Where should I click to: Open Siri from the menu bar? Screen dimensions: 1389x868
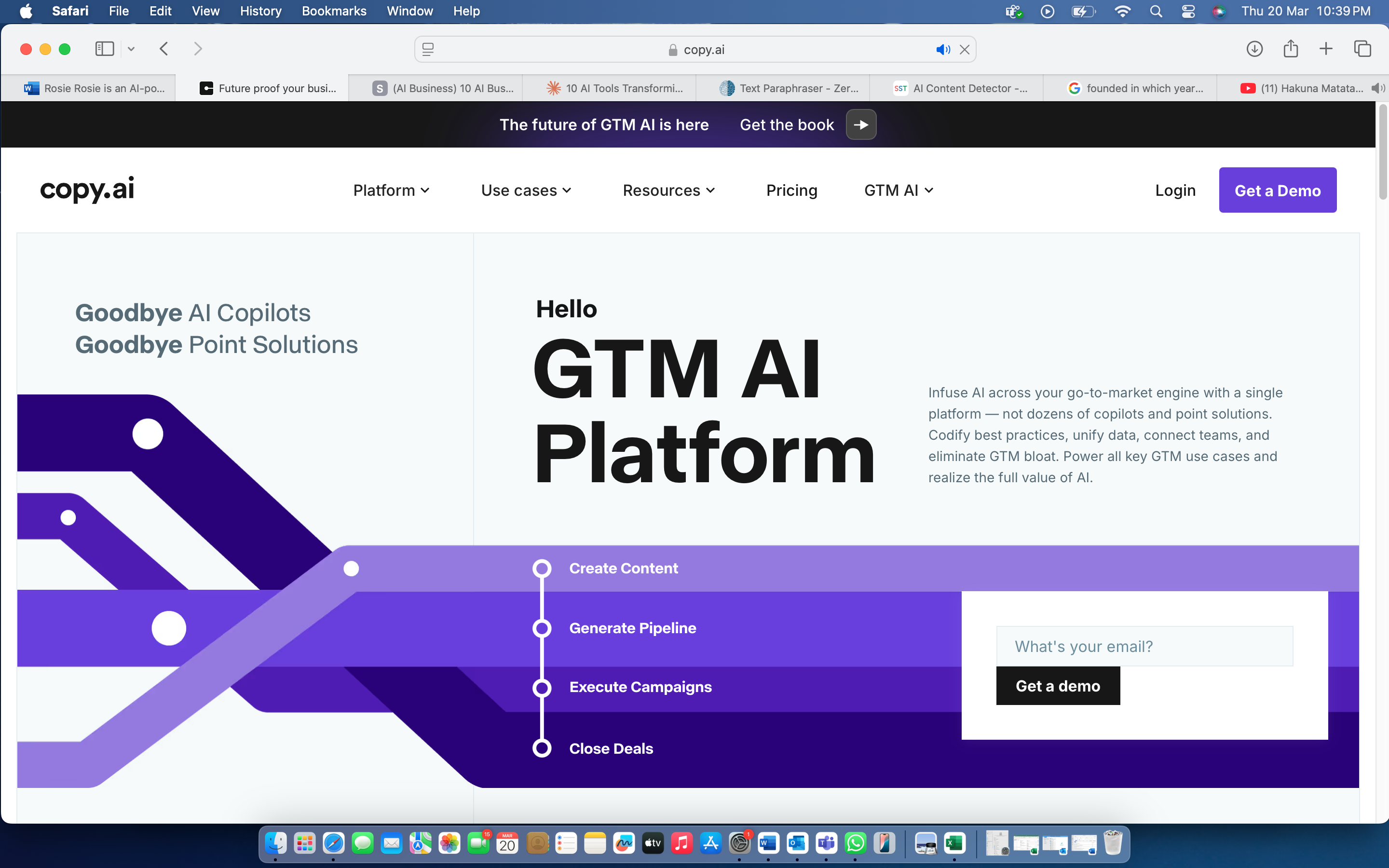tap(1219, 11)
